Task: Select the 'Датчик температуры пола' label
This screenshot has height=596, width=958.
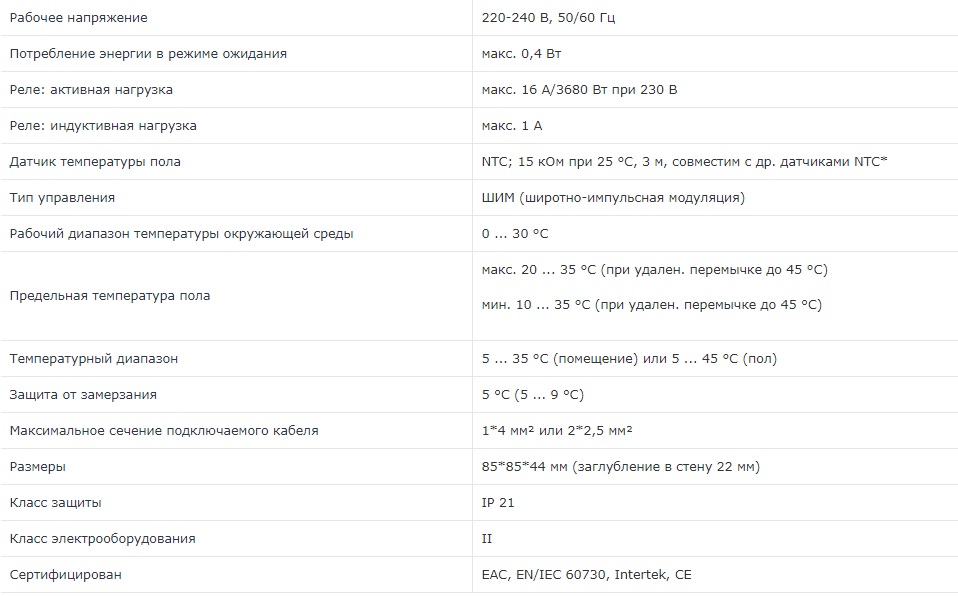Action: coord(95,162)
